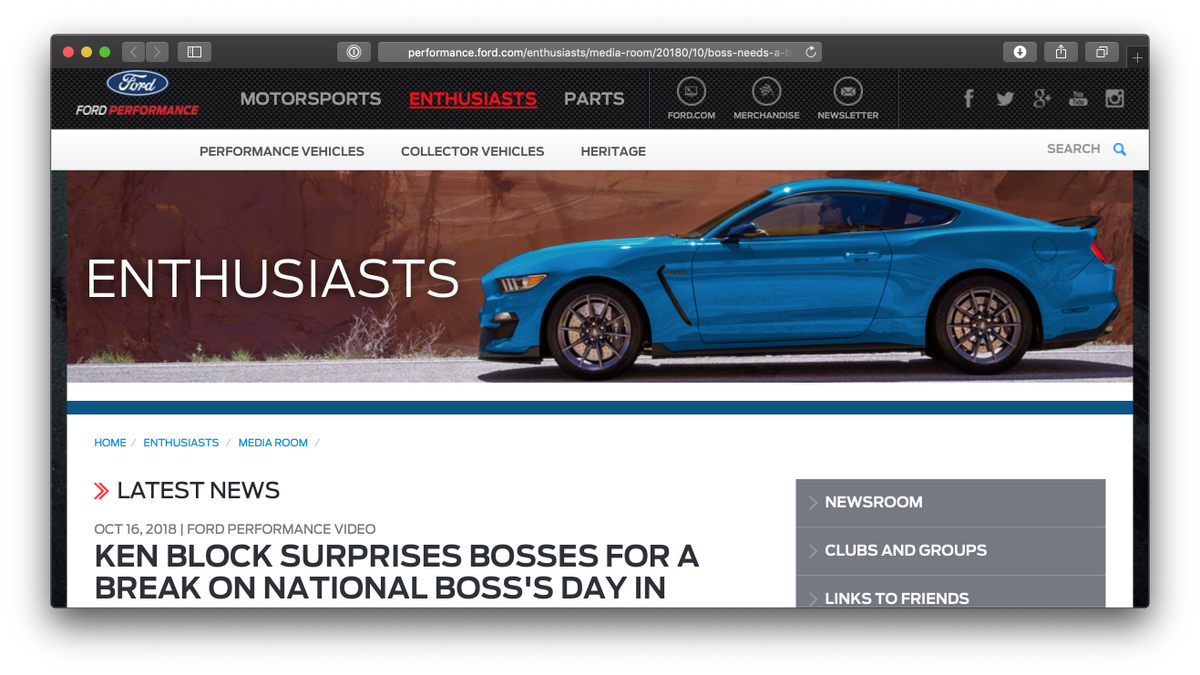1200x675 pixels.
Task: Click the search magnifier icon
Action: (1120, 149)
